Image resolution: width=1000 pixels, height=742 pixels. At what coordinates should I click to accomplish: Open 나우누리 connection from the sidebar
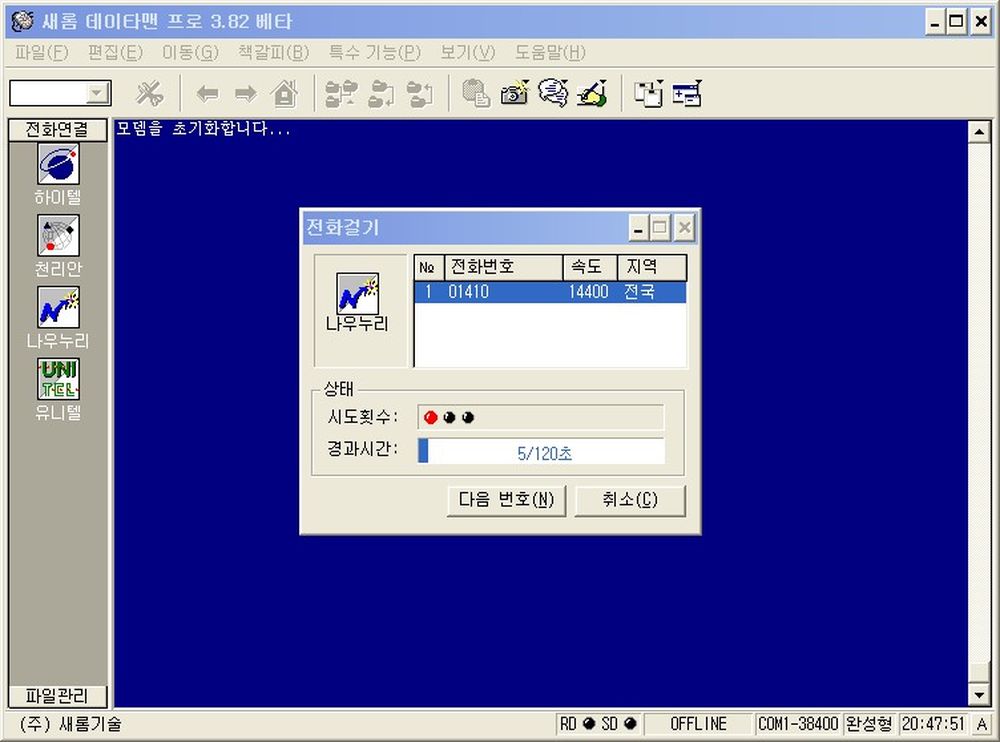(x=58, y=308)
